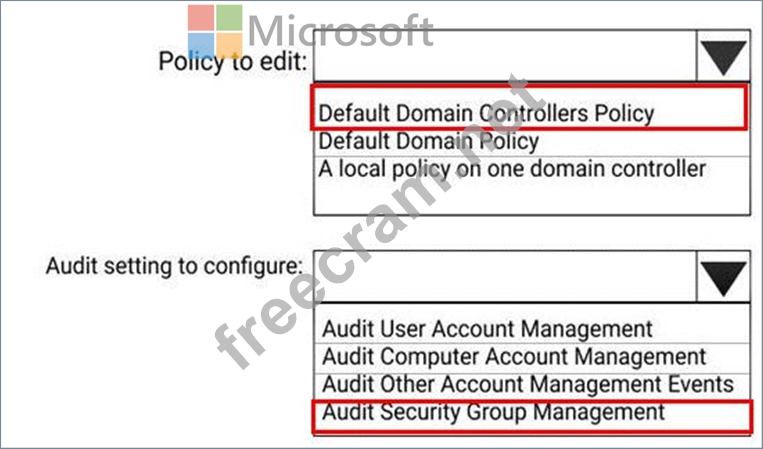Click the blank area below the policy options list
763x449 pixels.
point(531,198)
